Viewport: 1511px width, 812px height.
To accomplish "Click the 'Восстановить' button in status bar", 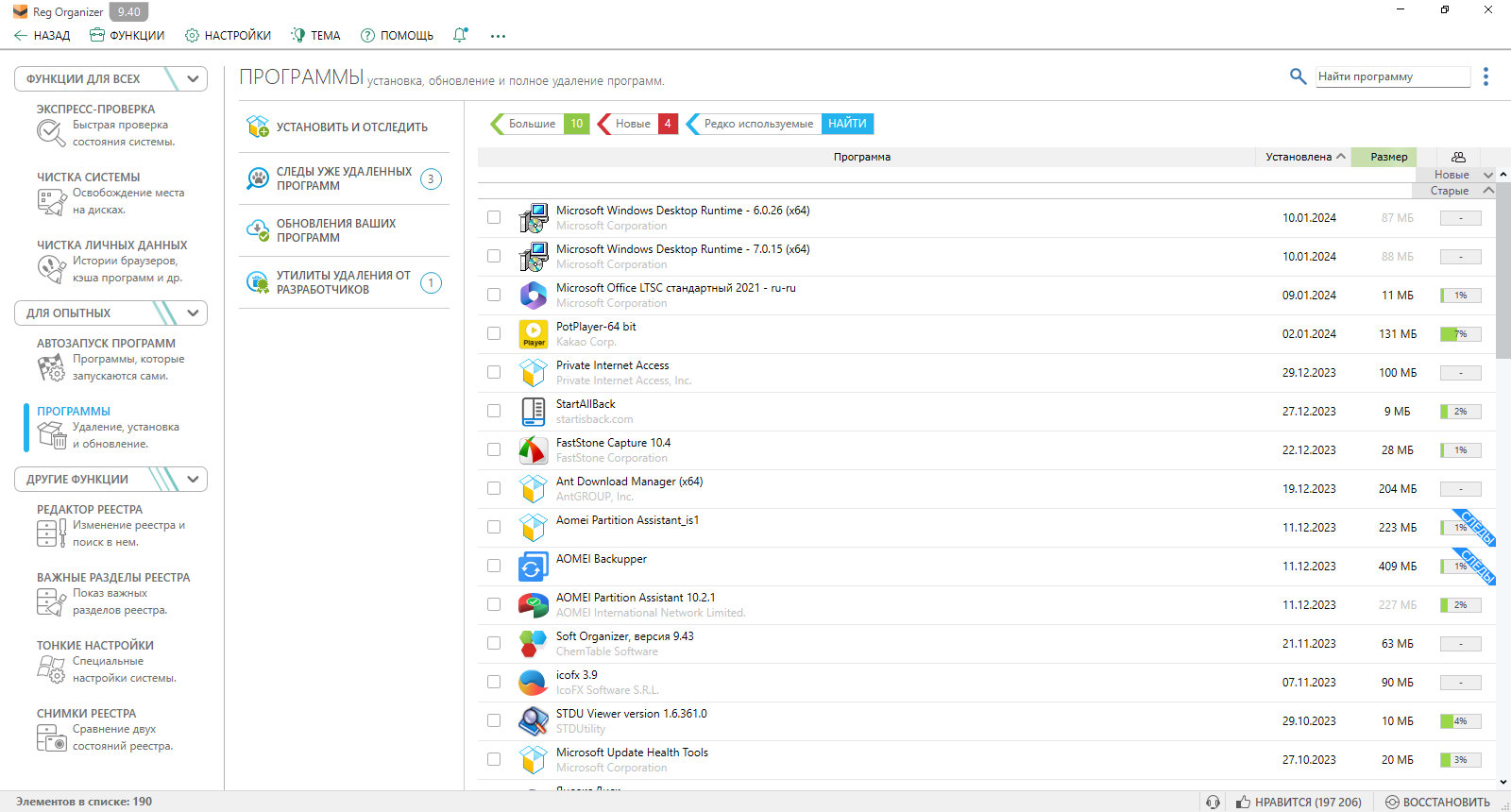I will (1437, 803).
